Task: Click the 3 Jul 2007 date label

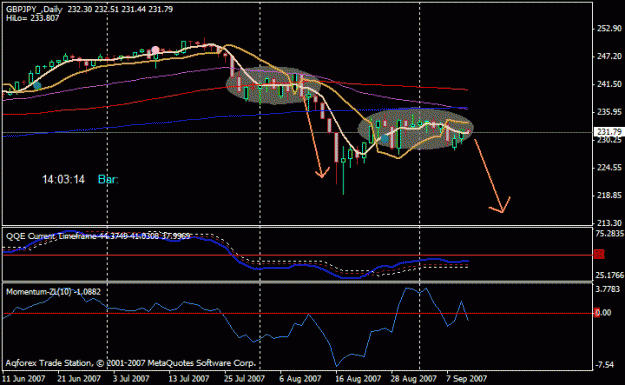Action: (131, 379)
